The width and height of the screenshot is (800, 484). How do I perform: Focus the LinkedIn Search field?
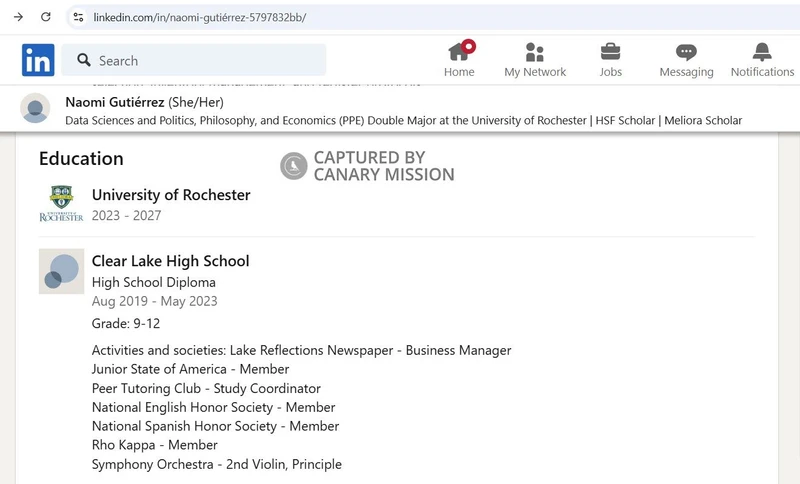click(x=194, y=60)
